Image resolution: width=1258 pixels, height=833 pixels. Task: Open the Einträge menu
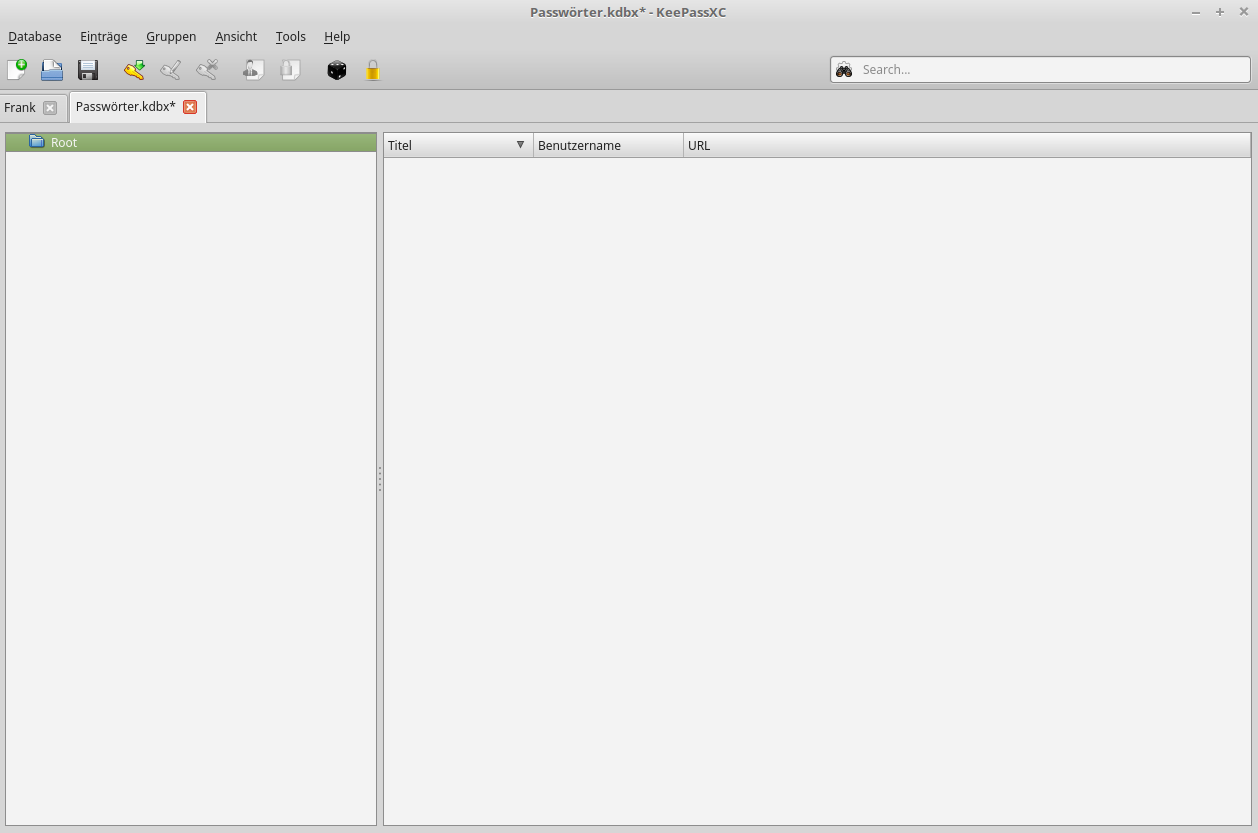tap(104, 37)
